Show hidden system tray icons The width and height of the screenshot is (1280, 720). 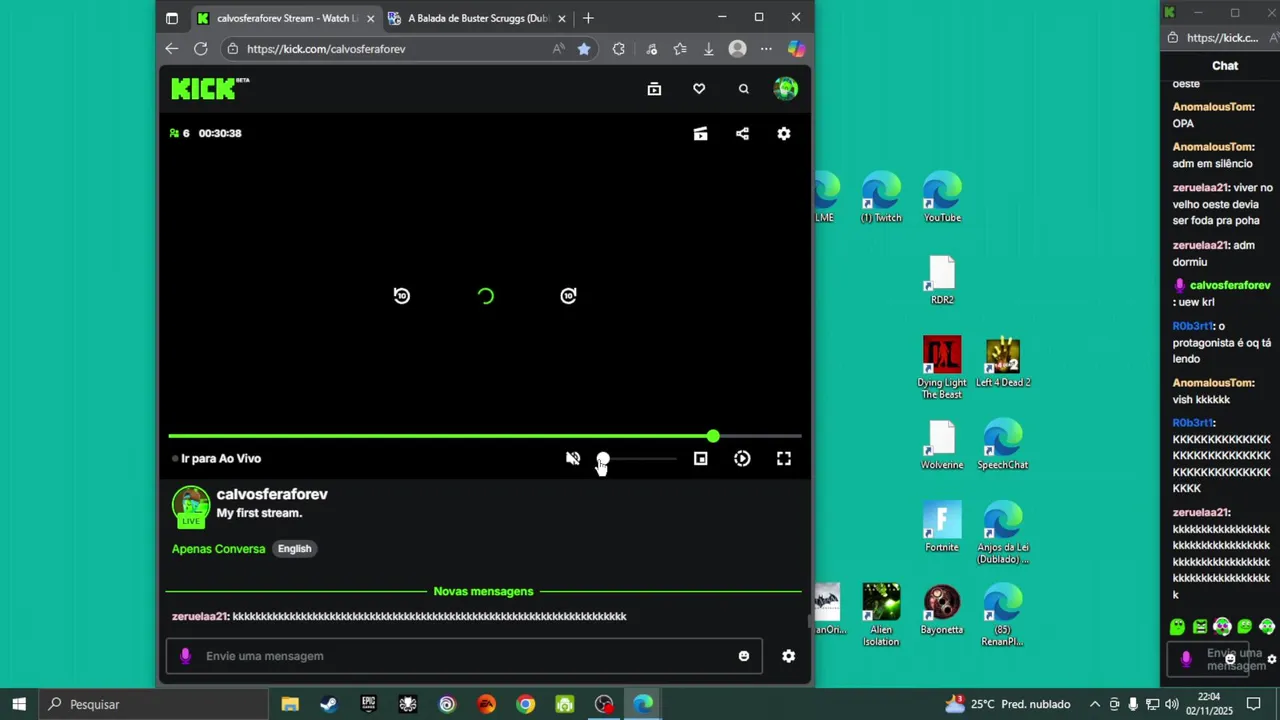point(1094,704)
